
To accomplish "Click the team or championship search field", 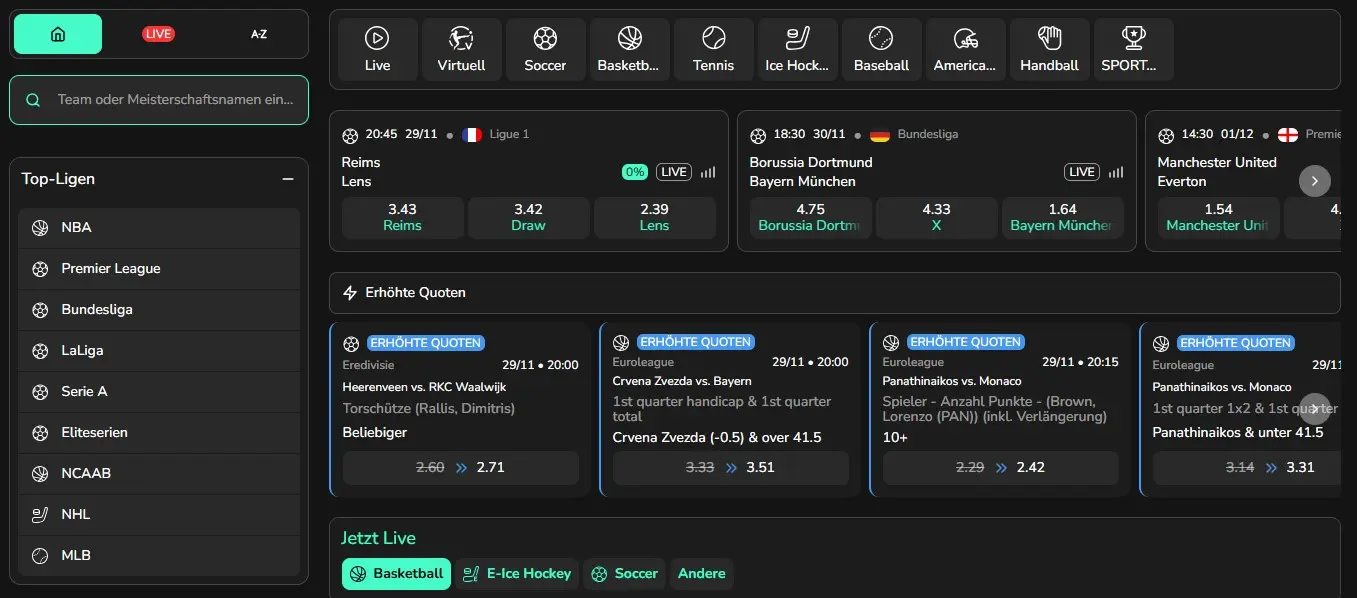I will pos(159,100).
